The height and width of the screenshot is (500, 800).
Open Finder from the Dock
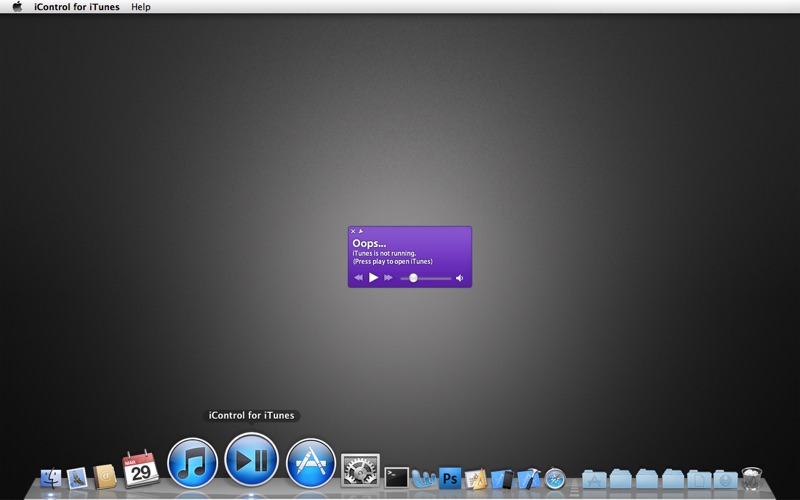(x=51, y=478)
